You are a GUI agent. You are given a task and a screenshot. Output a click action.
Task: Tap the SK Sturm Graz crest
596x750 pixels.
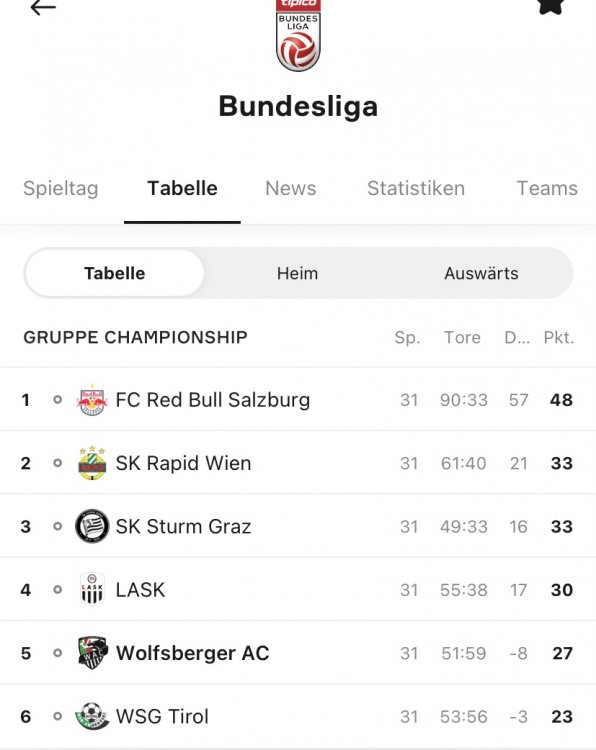click(92, 526)
